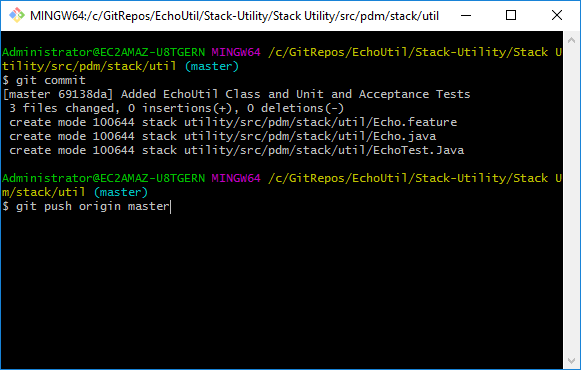Image resolution: width=581 pixels, height=370 pixels.
Task: Click the empty black terminal area below prompt
Action: 282,289
